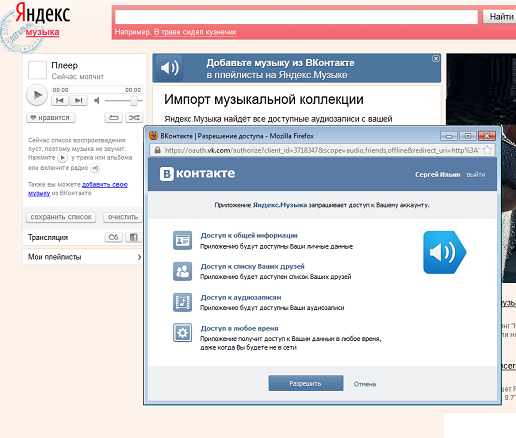Click the 'Плеер' title text
Screen dimensions: 516x438
64,65
